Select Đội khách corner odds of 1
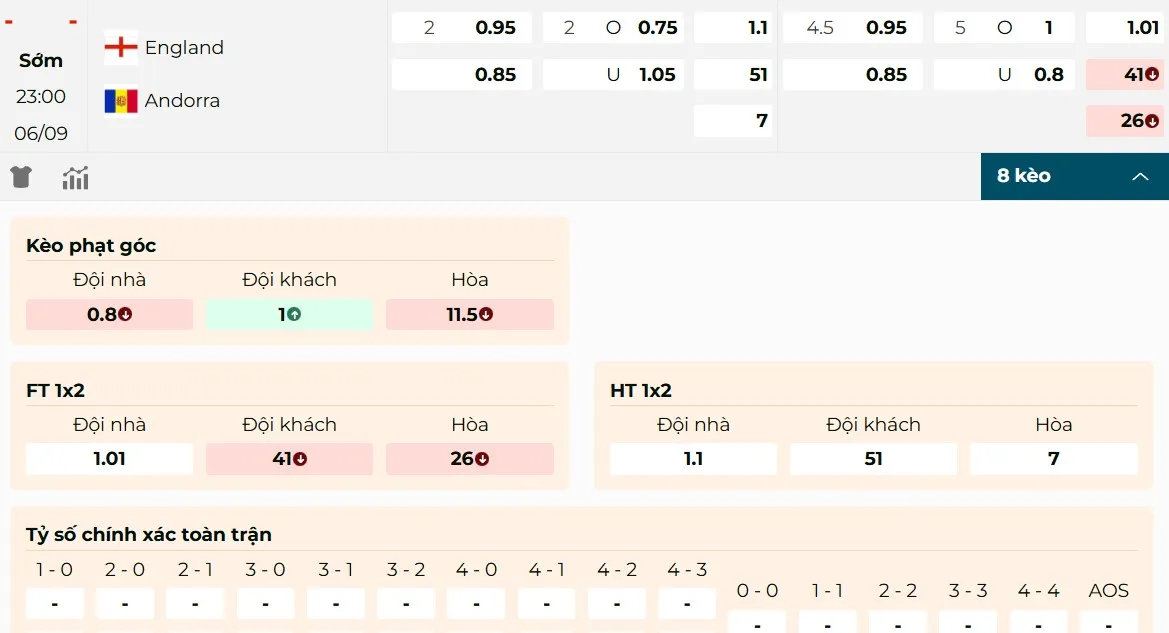The width and height of the screenshot is (1169, 633). [x=289, y=314]
